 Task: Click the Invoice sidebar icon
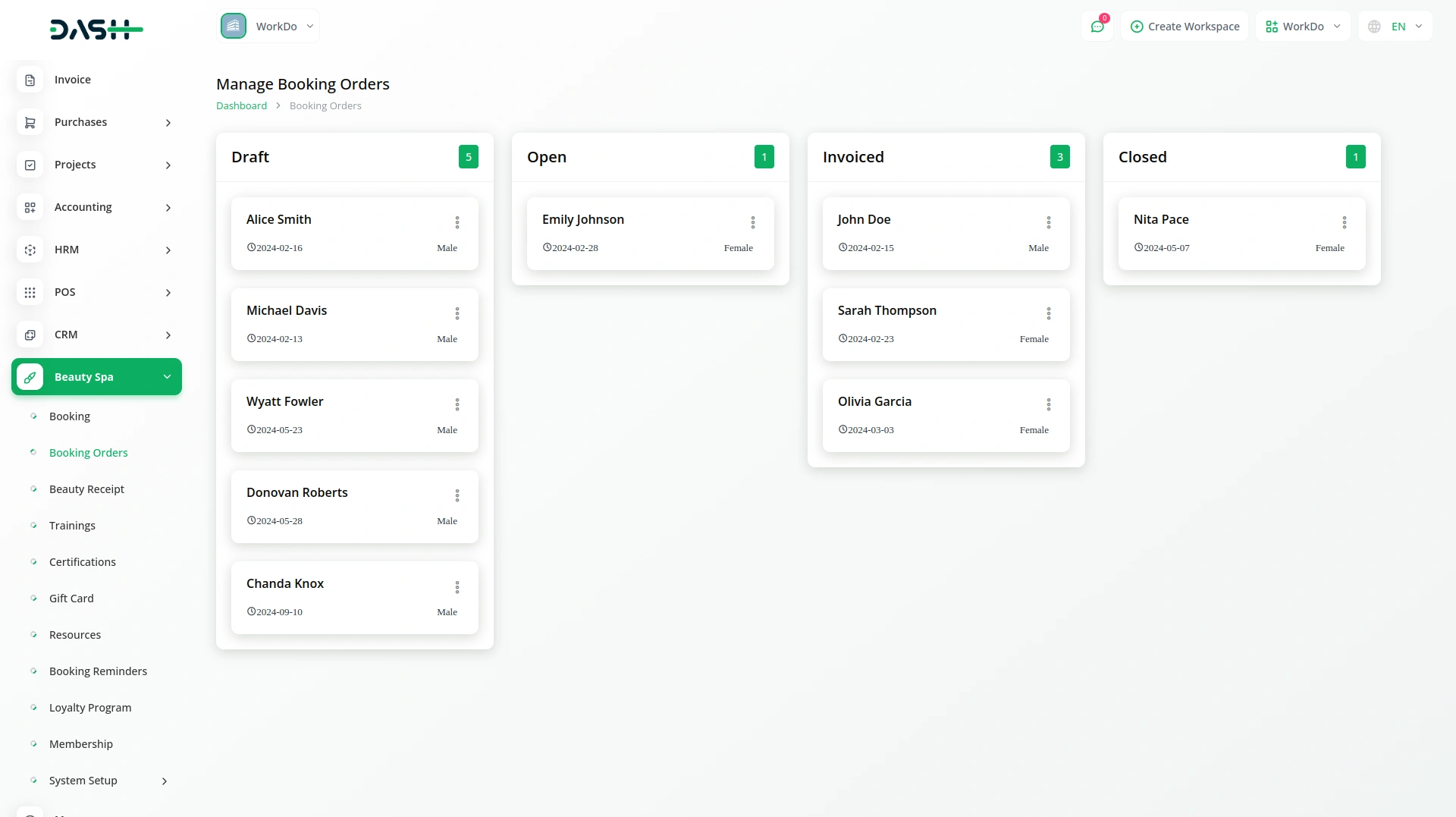click(30, 80)
